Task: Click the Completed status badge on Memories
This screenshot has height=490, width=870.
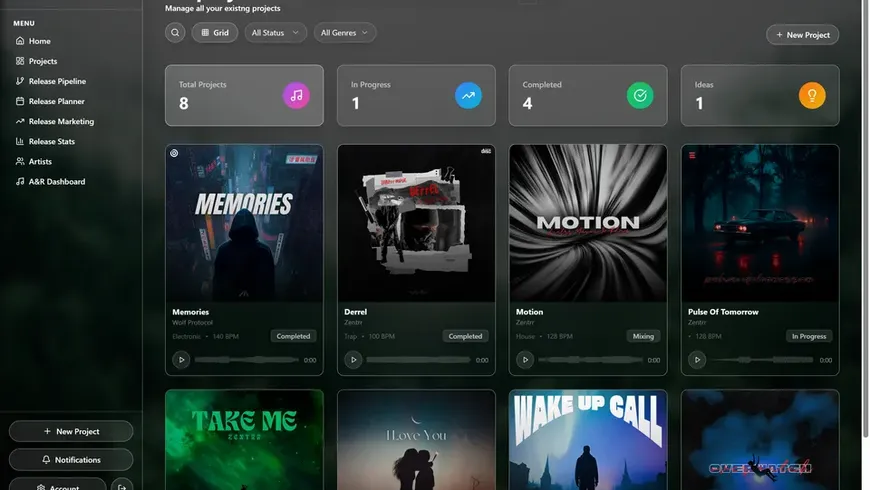Action: (x=294, y=336)
